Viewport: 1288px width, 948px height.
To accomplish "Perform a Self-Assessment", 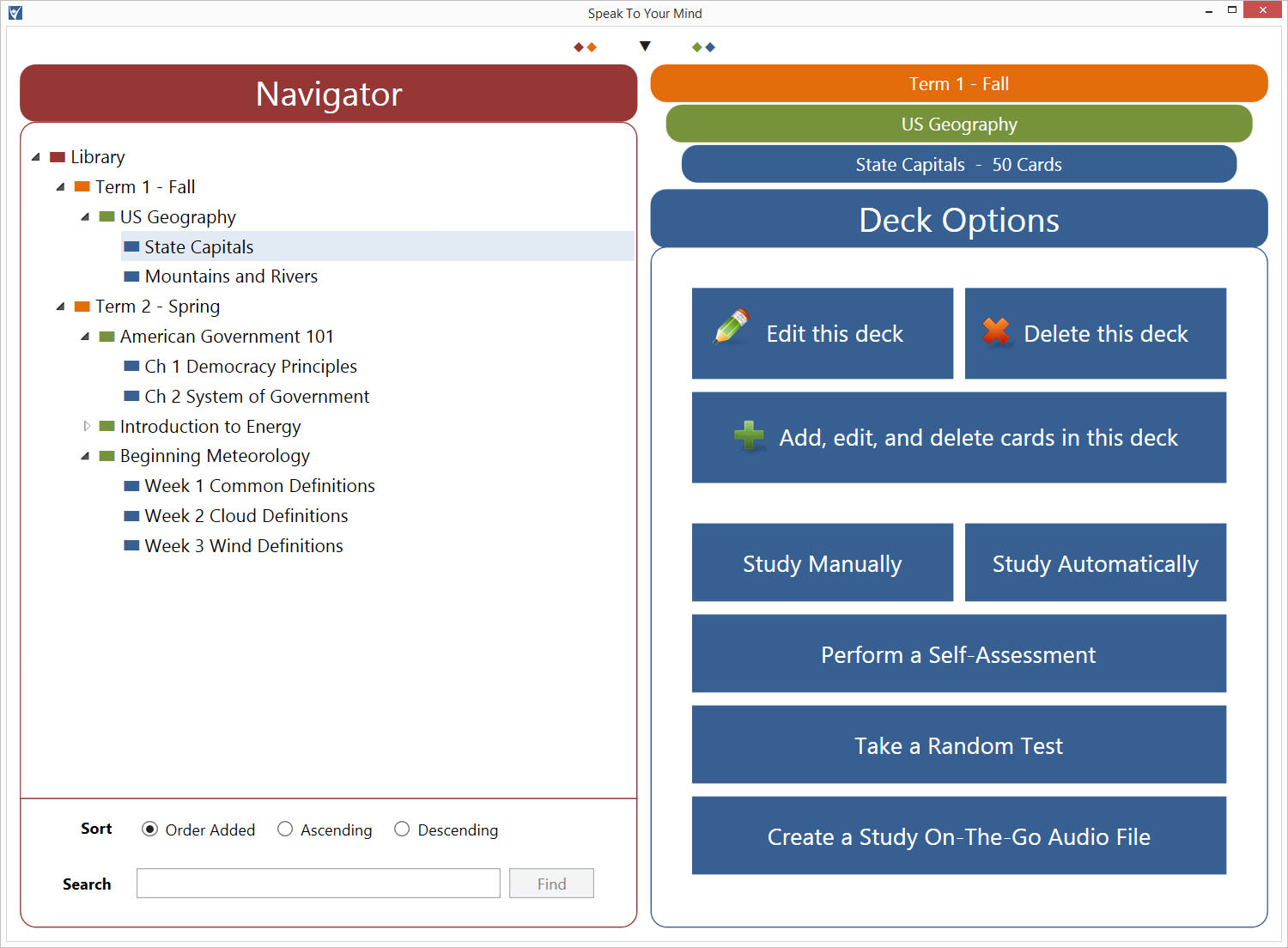I will click(959, 653).
